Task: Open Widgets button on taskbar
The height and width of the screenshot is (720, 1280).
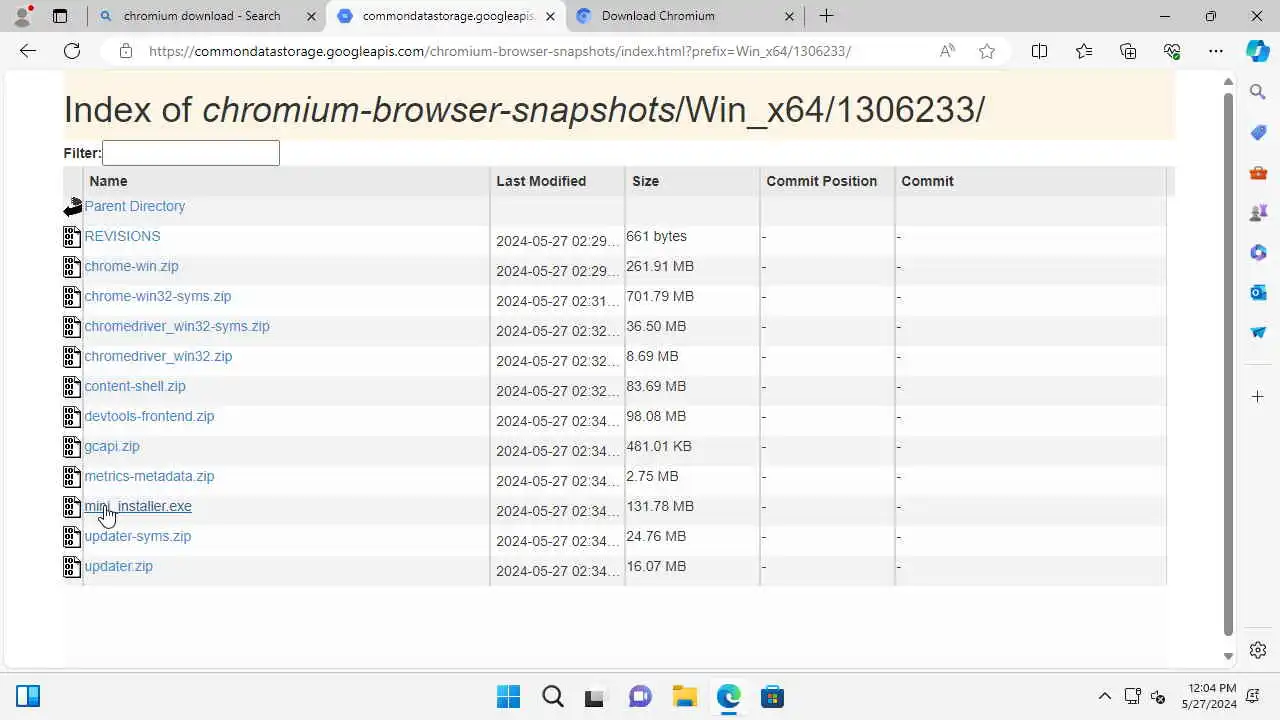Action: click(28, 696)
